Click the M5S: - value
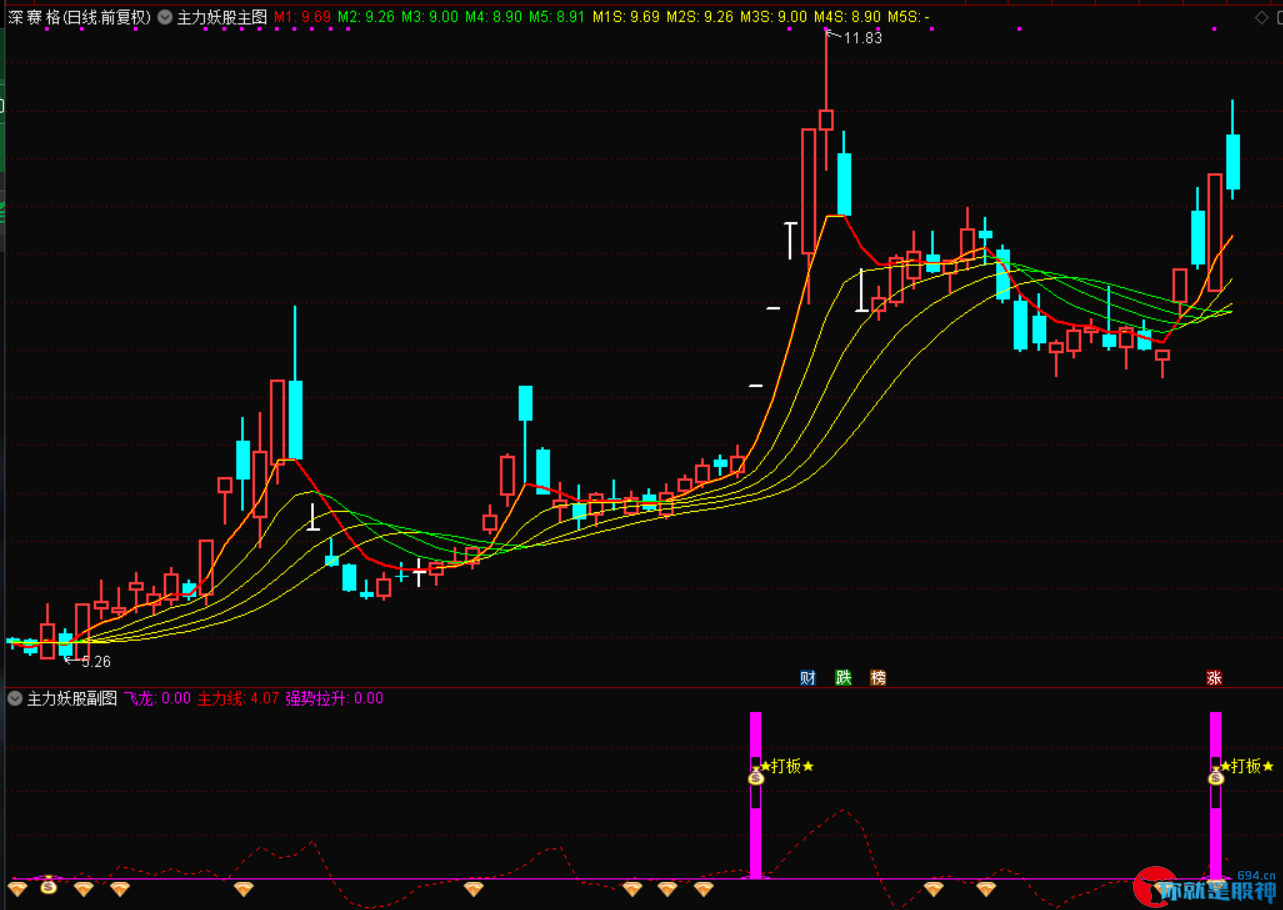Image resolution: width=1283 pixels, height=910 pixels. (908, 17)
